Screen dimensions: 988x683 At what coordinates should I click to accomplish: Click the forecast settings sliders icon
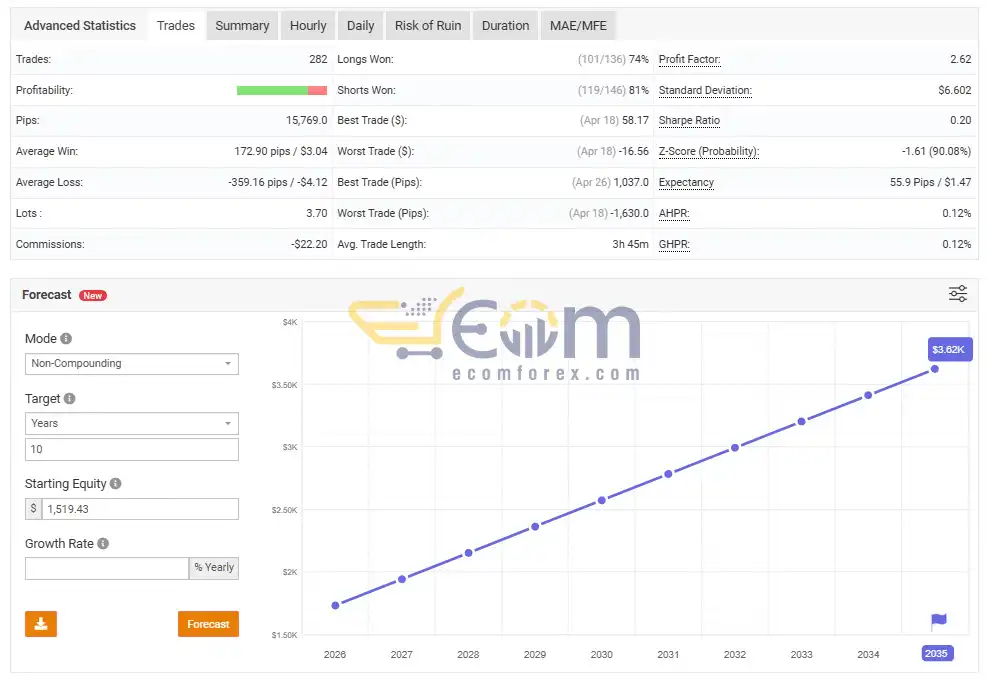(x=958, y=294)
